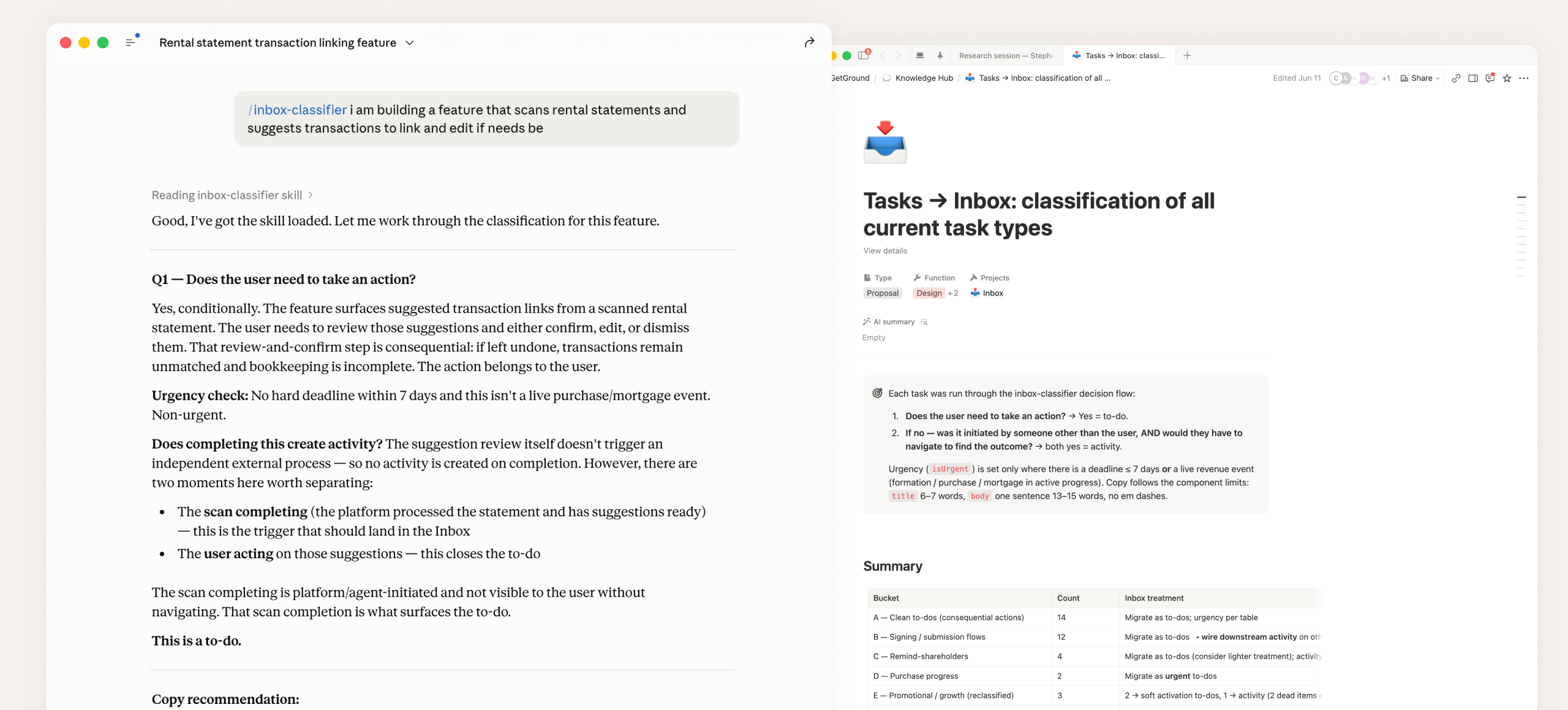Click the 'Bucket' column header

[x=960, y=598]
